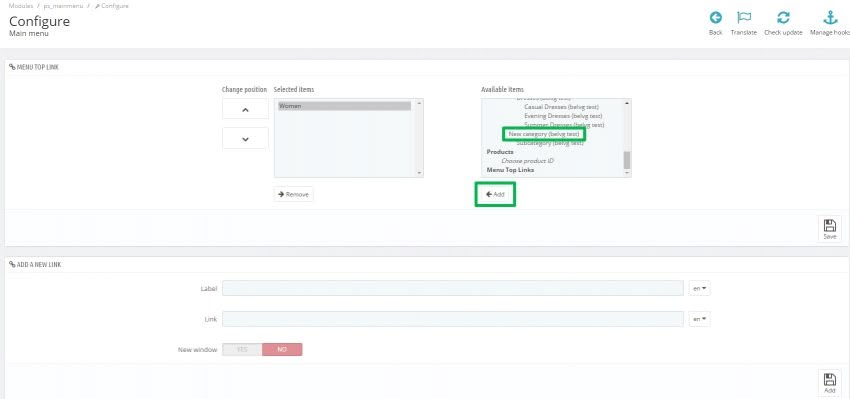Select Evening Dresses (belvg test) item
Screen dimensions: 850x399
click(563, 115)
